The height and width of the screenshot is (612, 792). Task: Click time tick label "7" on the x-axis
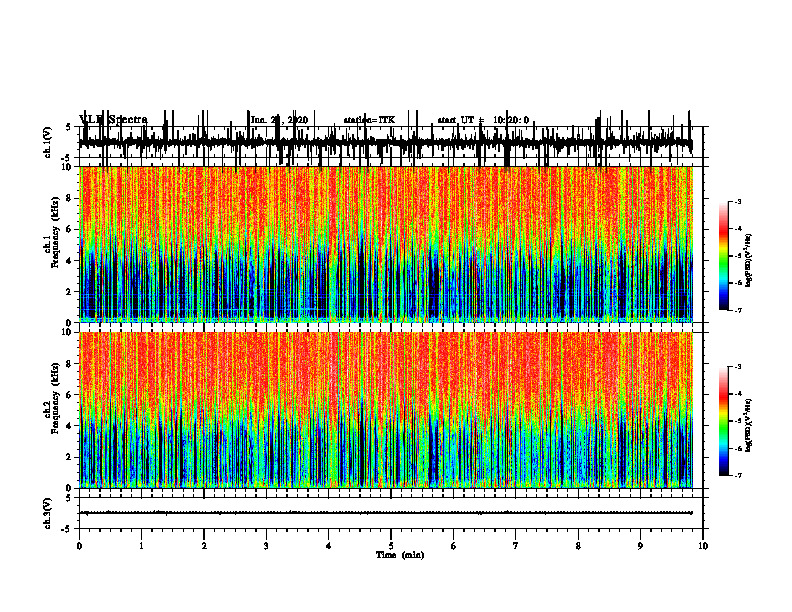(516, 546)
